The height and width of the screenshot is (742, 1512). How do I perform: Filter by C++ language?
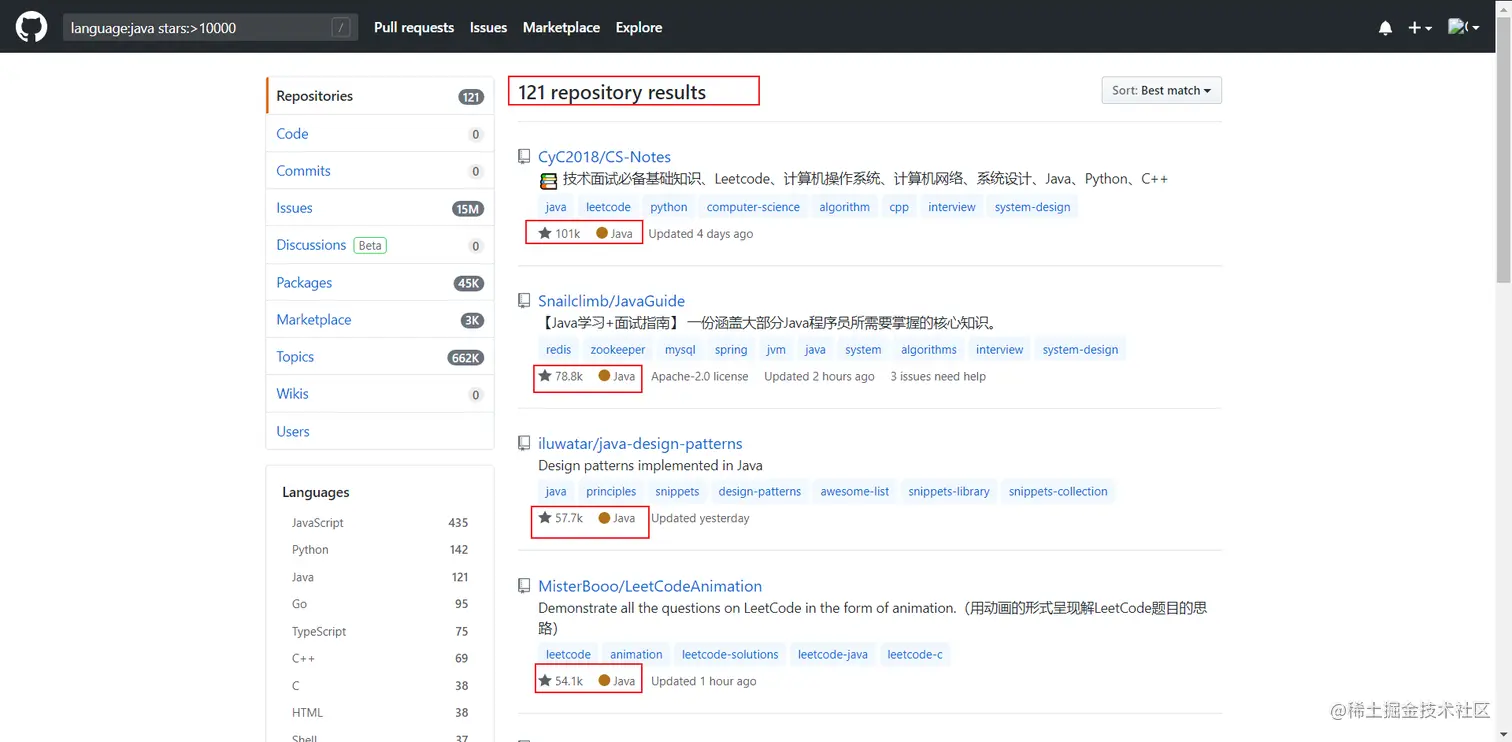380,659
